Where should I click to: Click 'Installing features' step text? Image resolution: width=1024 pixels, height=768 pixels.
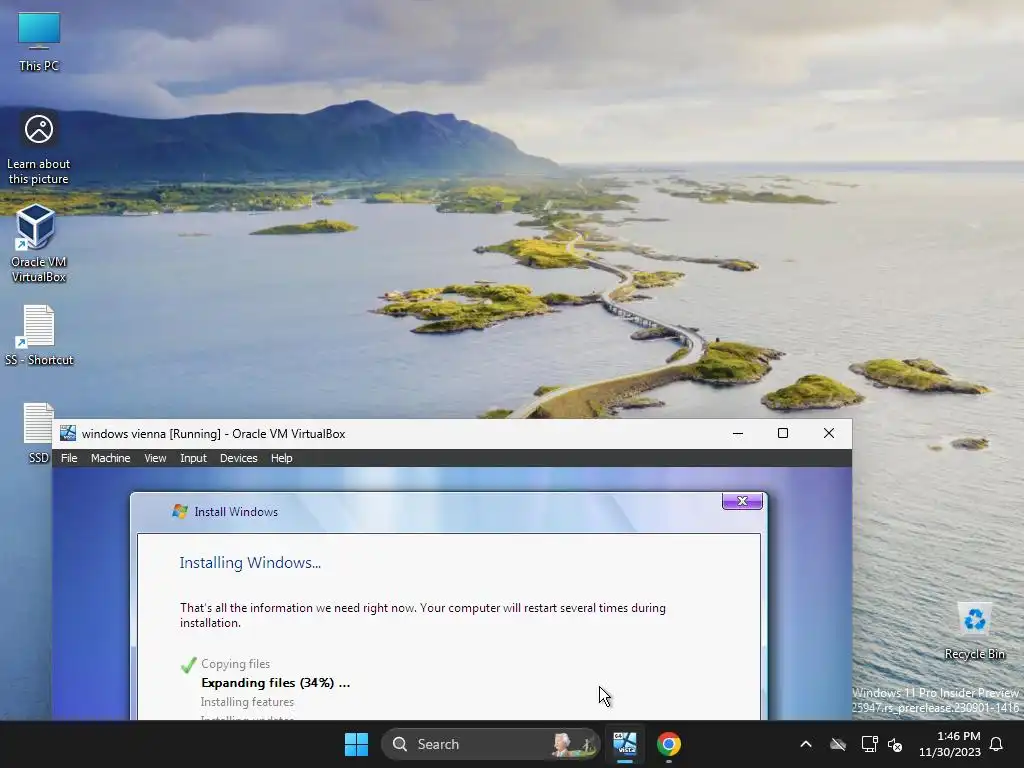247,702
